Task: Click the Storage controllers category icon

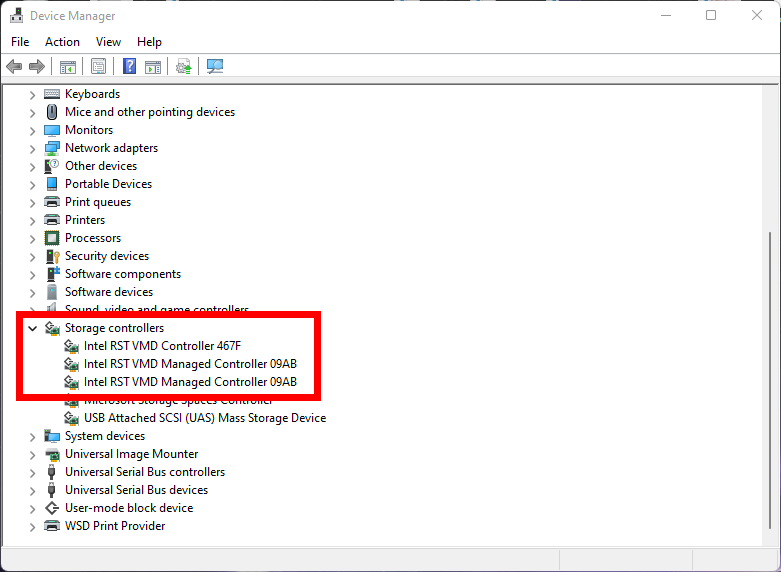Action: coord(52,328)
